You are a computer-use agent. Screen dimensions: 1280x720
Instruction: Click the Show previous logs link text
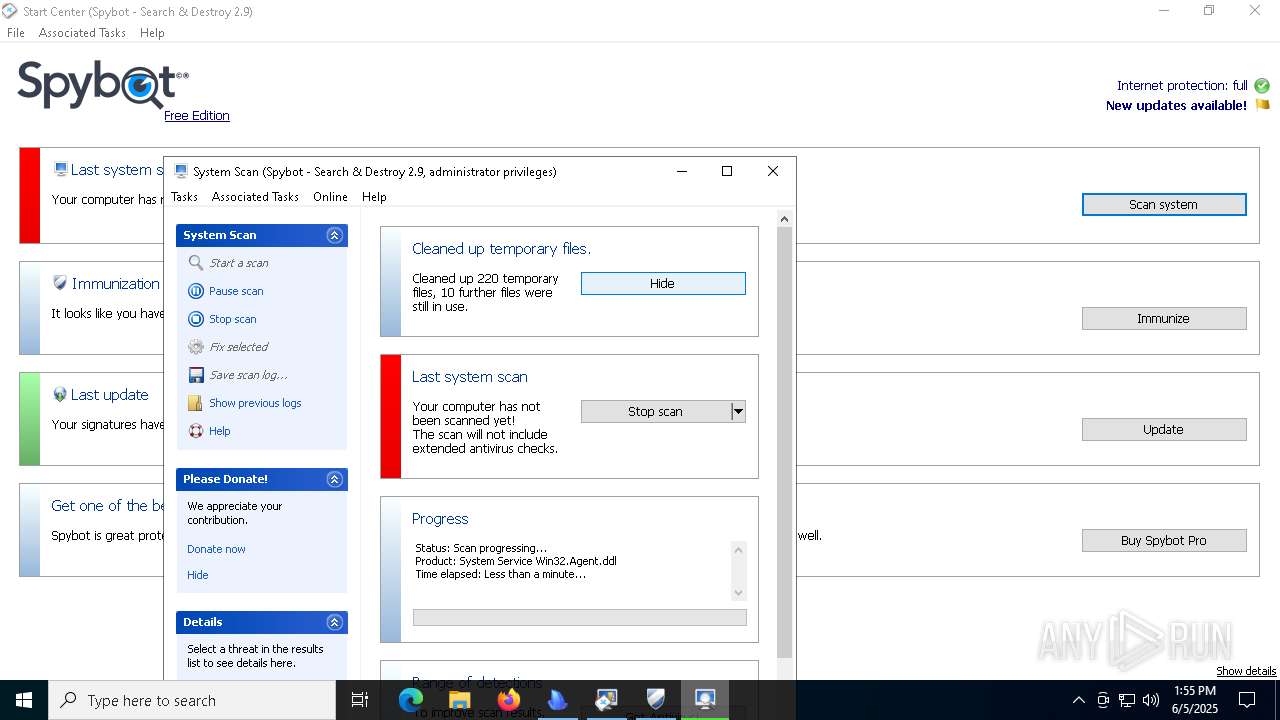(255, 403)
